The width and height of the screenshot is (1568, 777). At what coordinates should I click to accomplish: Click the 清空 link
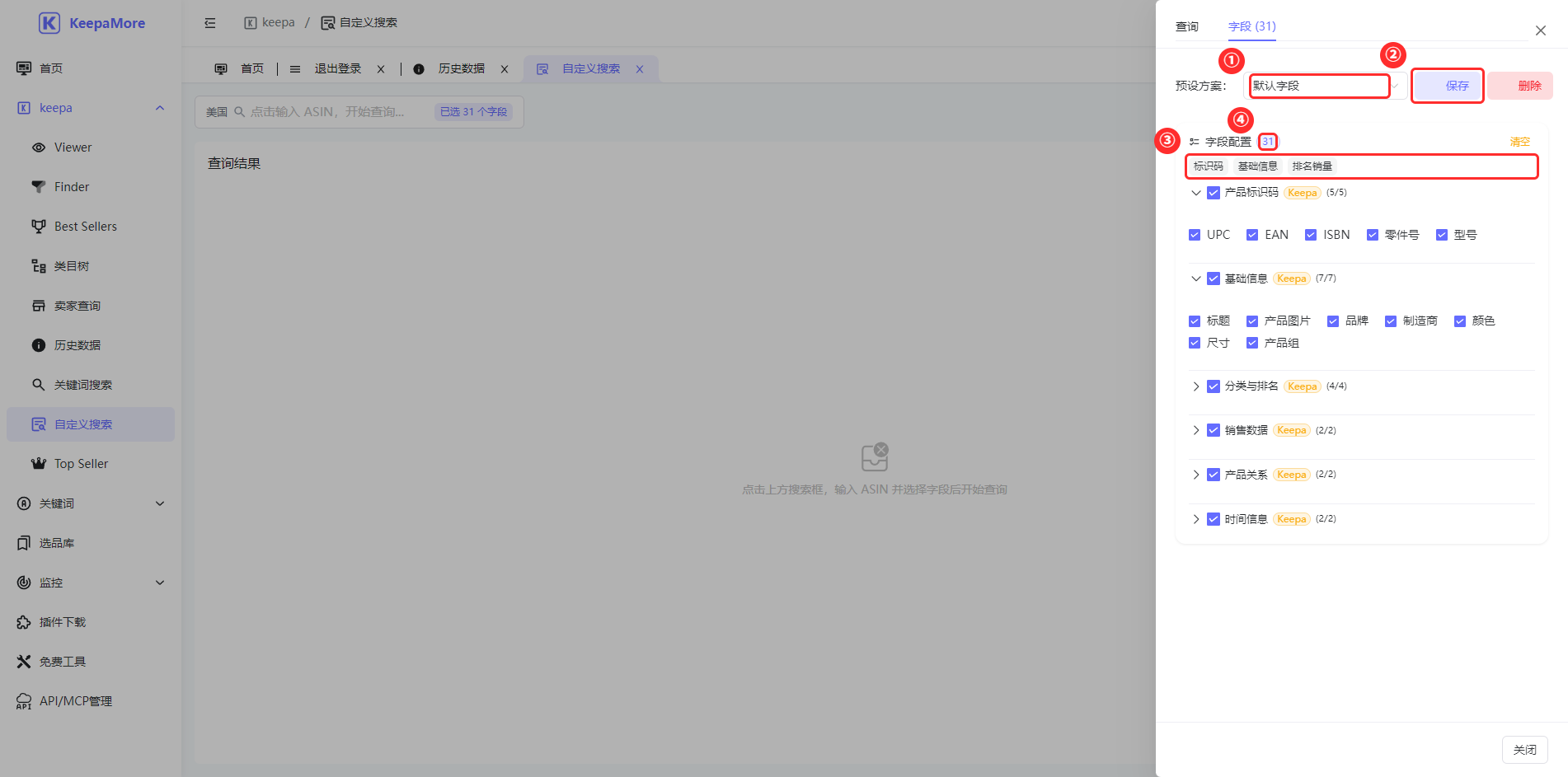tap(1519, 142)
